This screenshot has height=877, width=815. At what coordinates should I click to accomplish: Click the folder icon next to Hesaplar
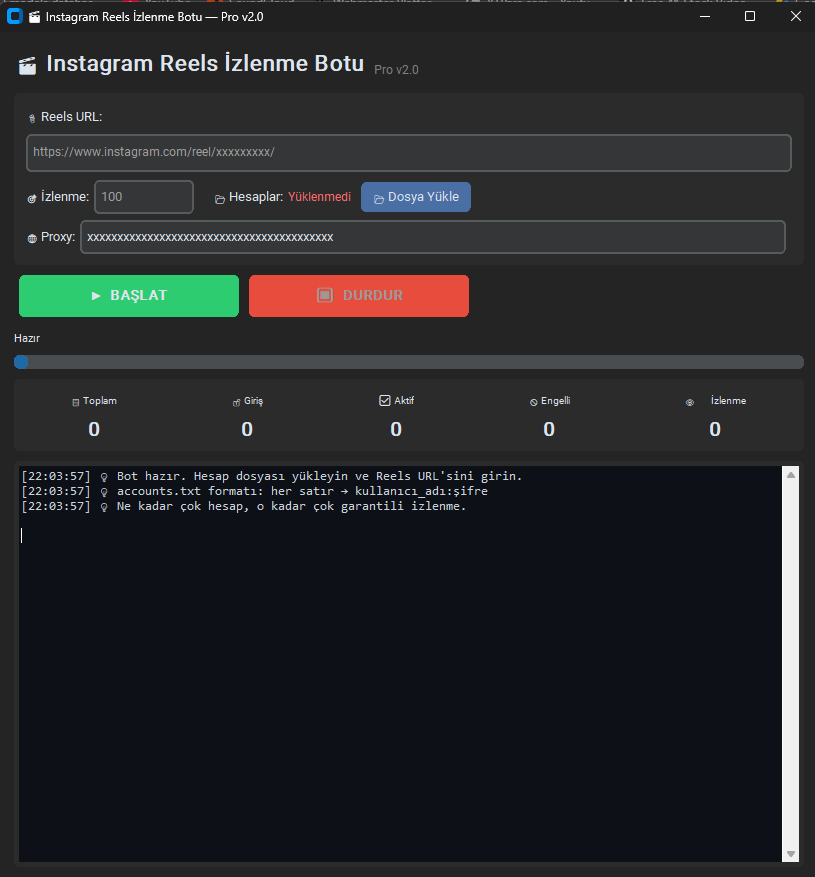click(x=220, y=199)
